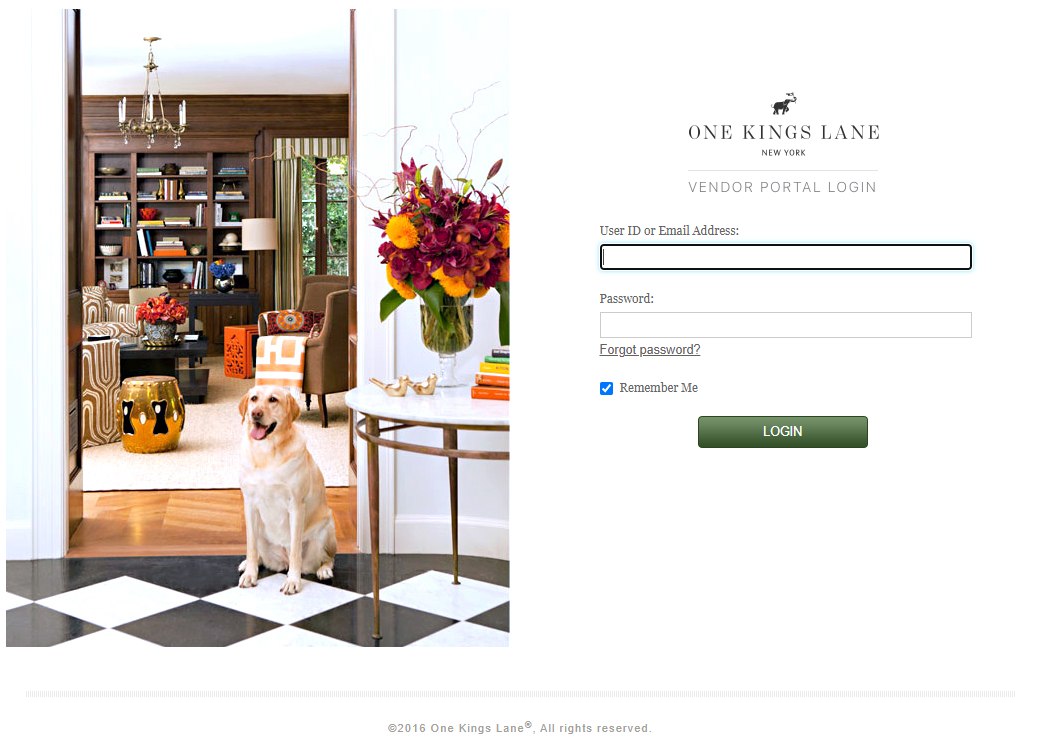Click the ONE KINGS LANE wordmark
Screen dimensions: 1041x747
(783, 133)
